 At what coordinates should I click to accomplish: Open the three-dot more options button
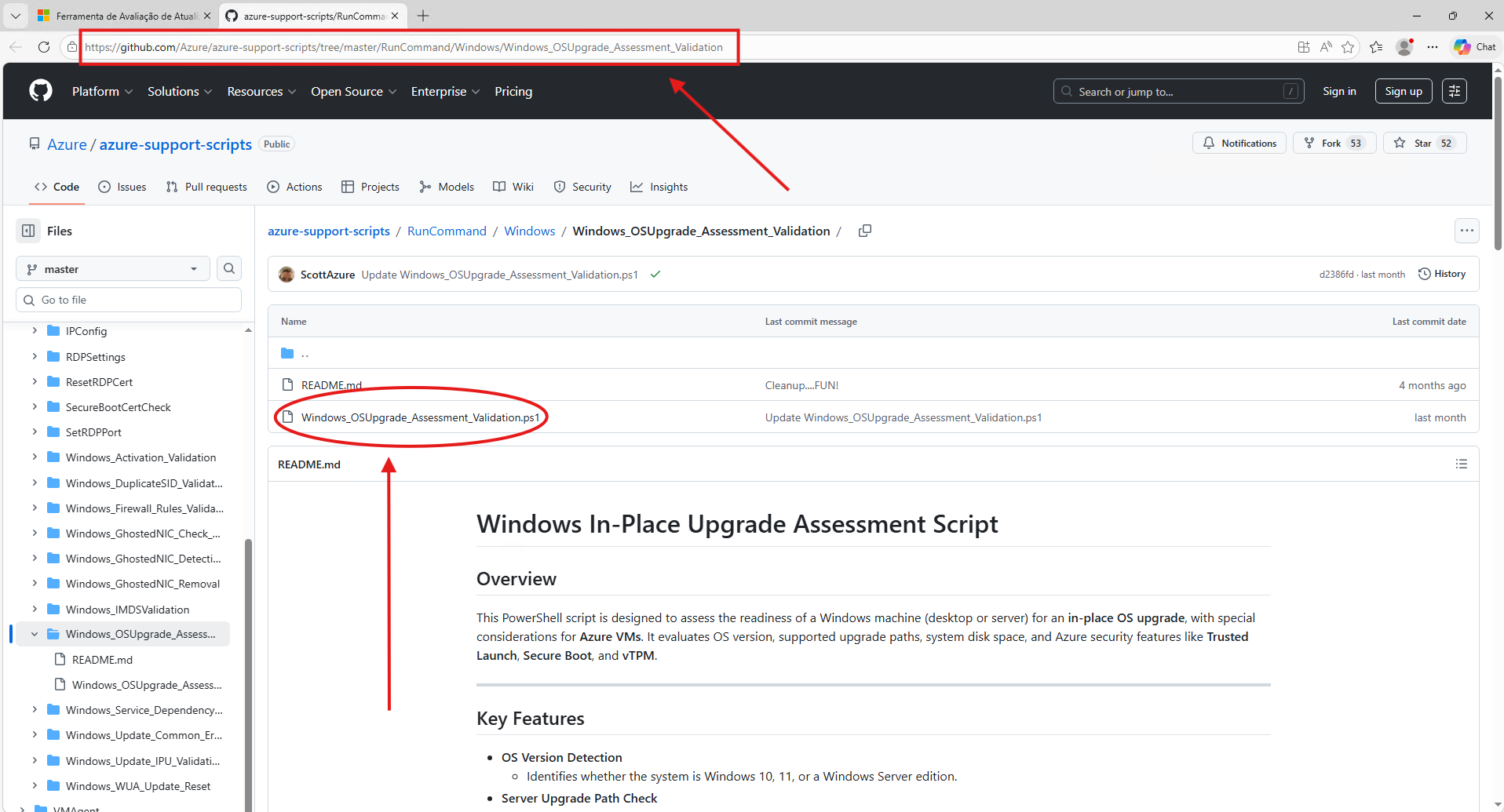(1466, 231)
